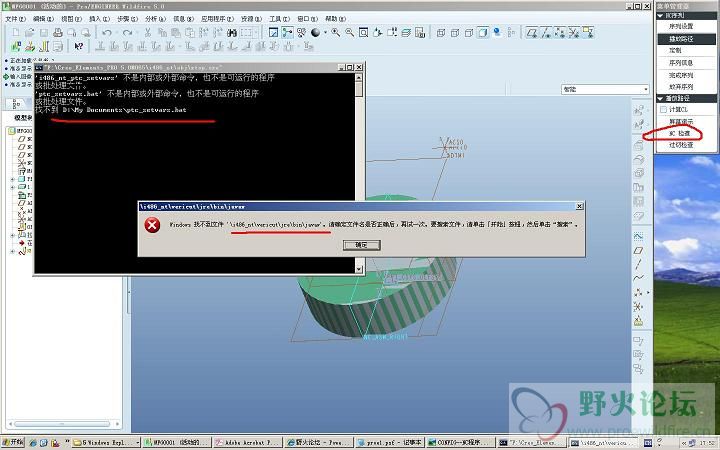The image size is (720, 450).
Task: Click the Zoom out magnifier icon
Action: click(349, 33)
